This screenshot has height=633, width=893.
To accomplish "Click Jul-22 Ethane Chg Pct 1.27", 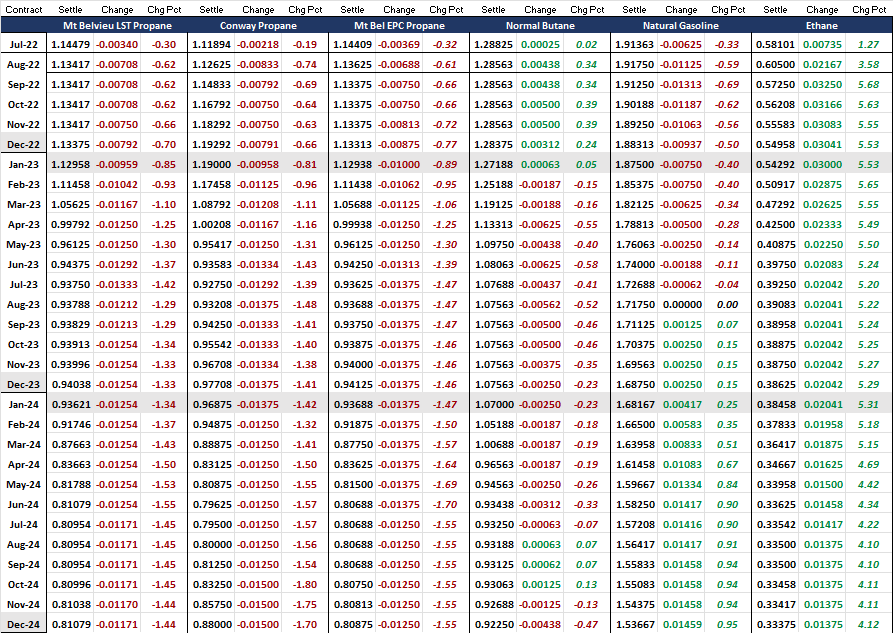I will coord(869,44).
